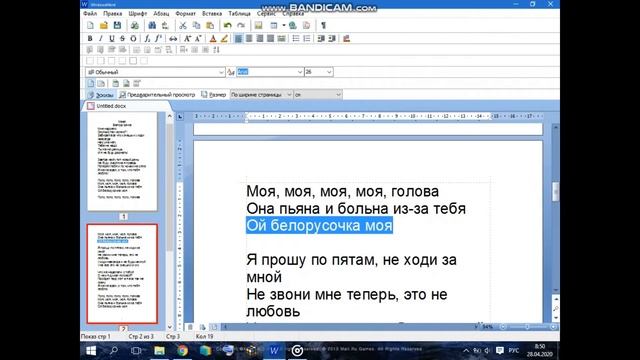Viewport: 640px width, 360px height.
Task: Center align the text
Action: pyautogui.click(x=249, y=39)
